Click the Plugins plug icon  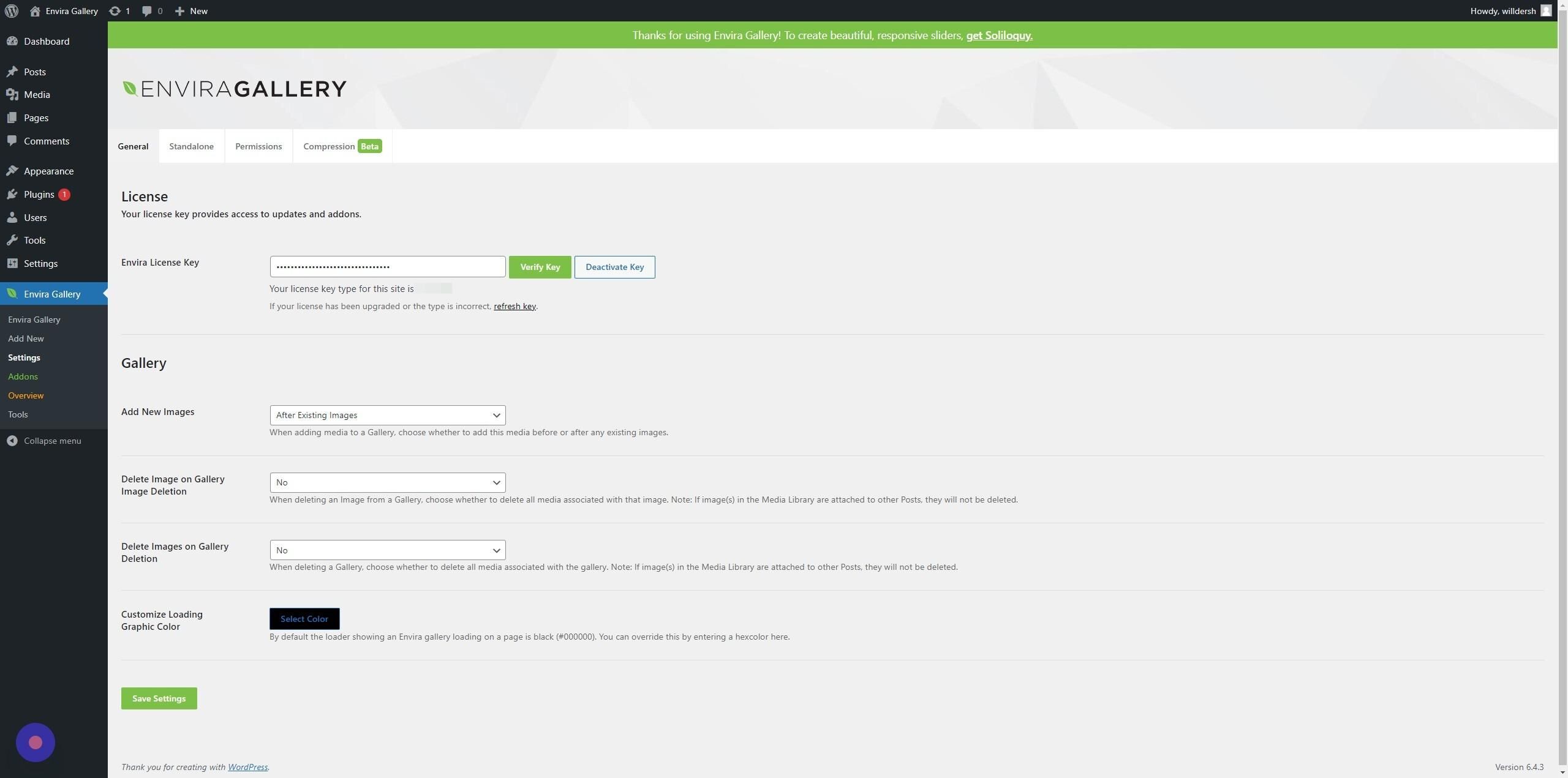pos(12,195)
